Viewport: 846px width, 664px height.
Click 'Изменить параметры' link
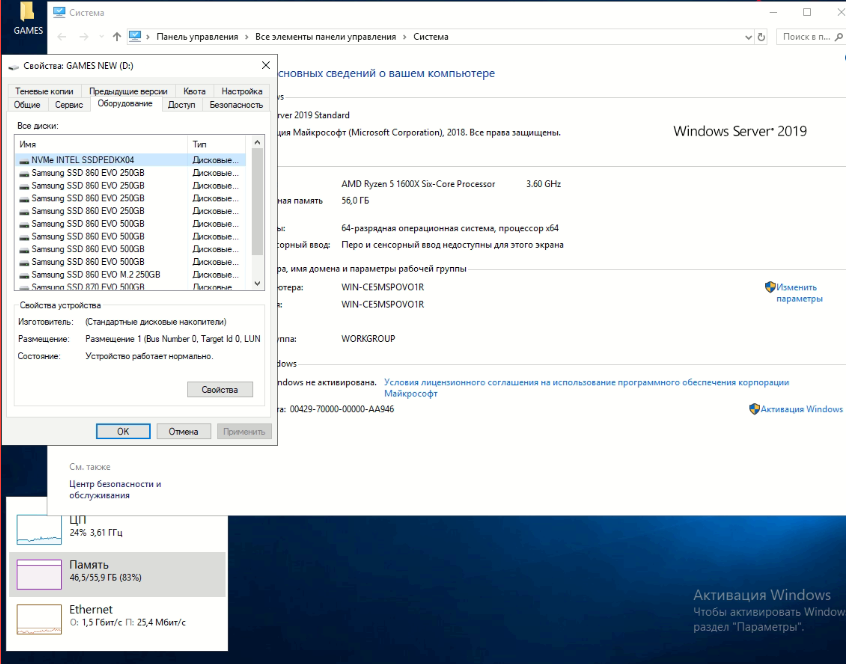coord(799,293)
